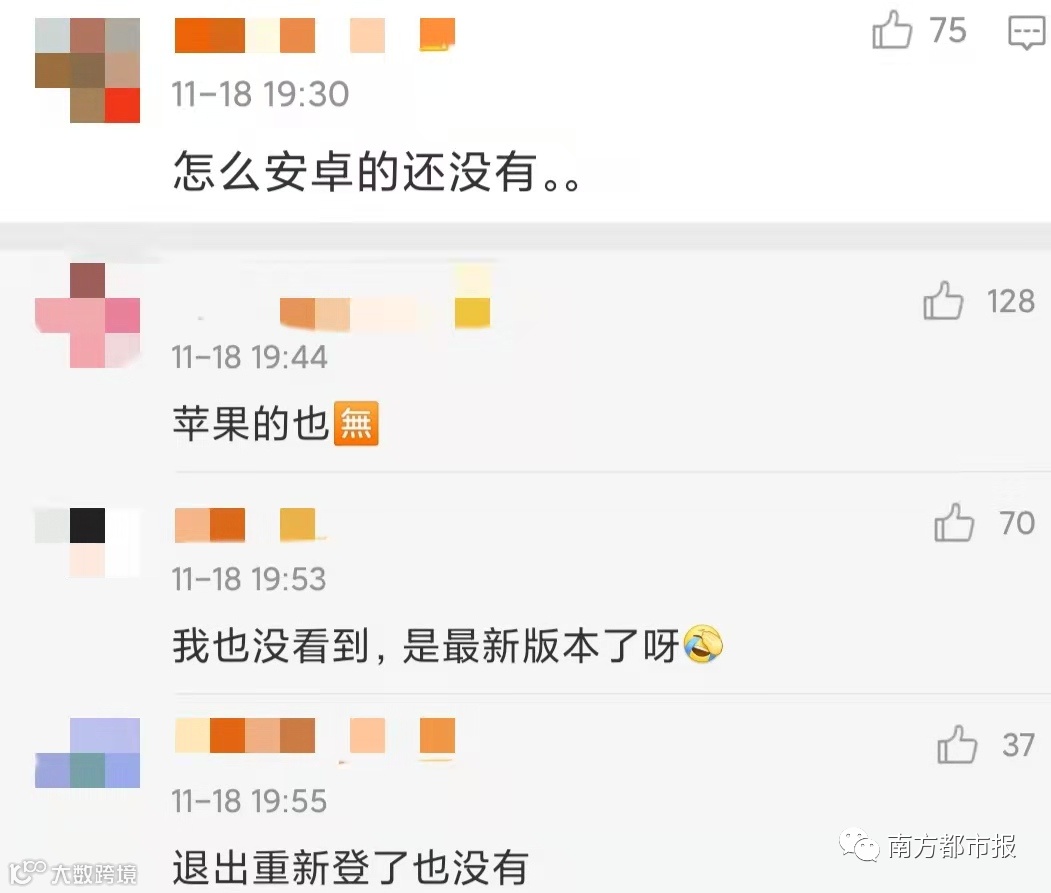Open the reply icon beside 75 likes
This screenshot has height=893, width=1051.
coord(1027,32)
